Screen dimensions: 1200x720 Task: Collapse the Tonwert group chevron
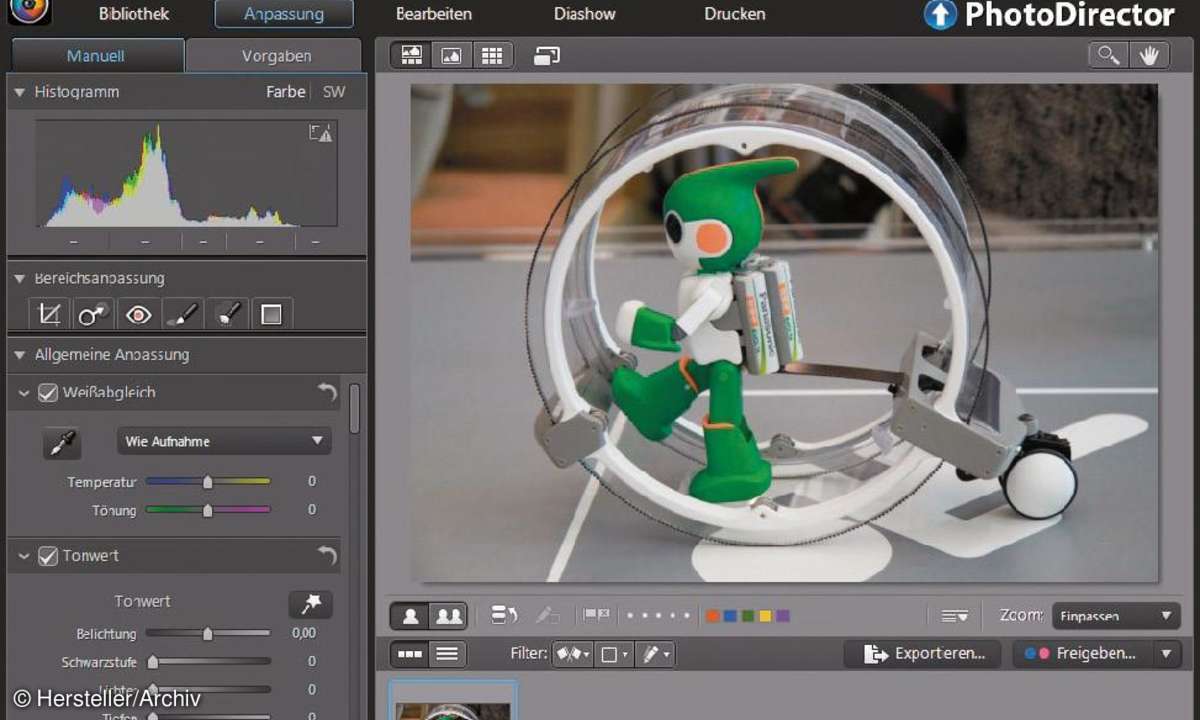(x=24, y=556)
